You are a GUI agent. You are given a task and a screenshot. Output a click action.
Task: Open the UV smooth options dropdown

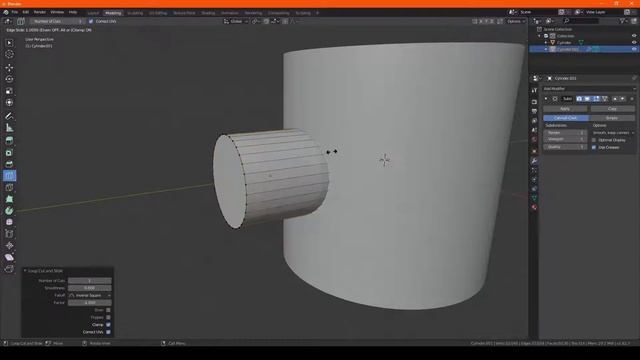coord(613,133)
